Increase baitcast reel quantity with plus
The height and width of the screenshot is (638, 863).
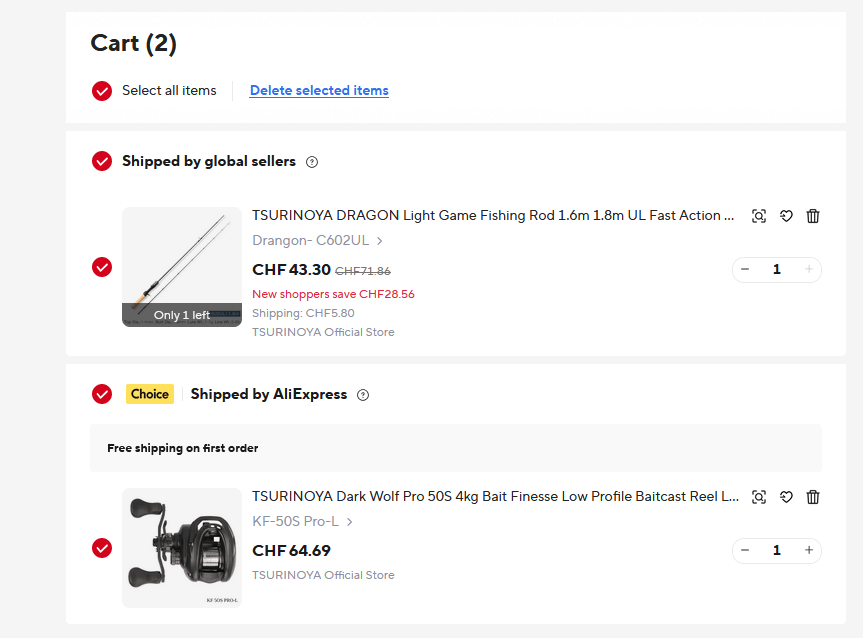click(x=809, y=550)
